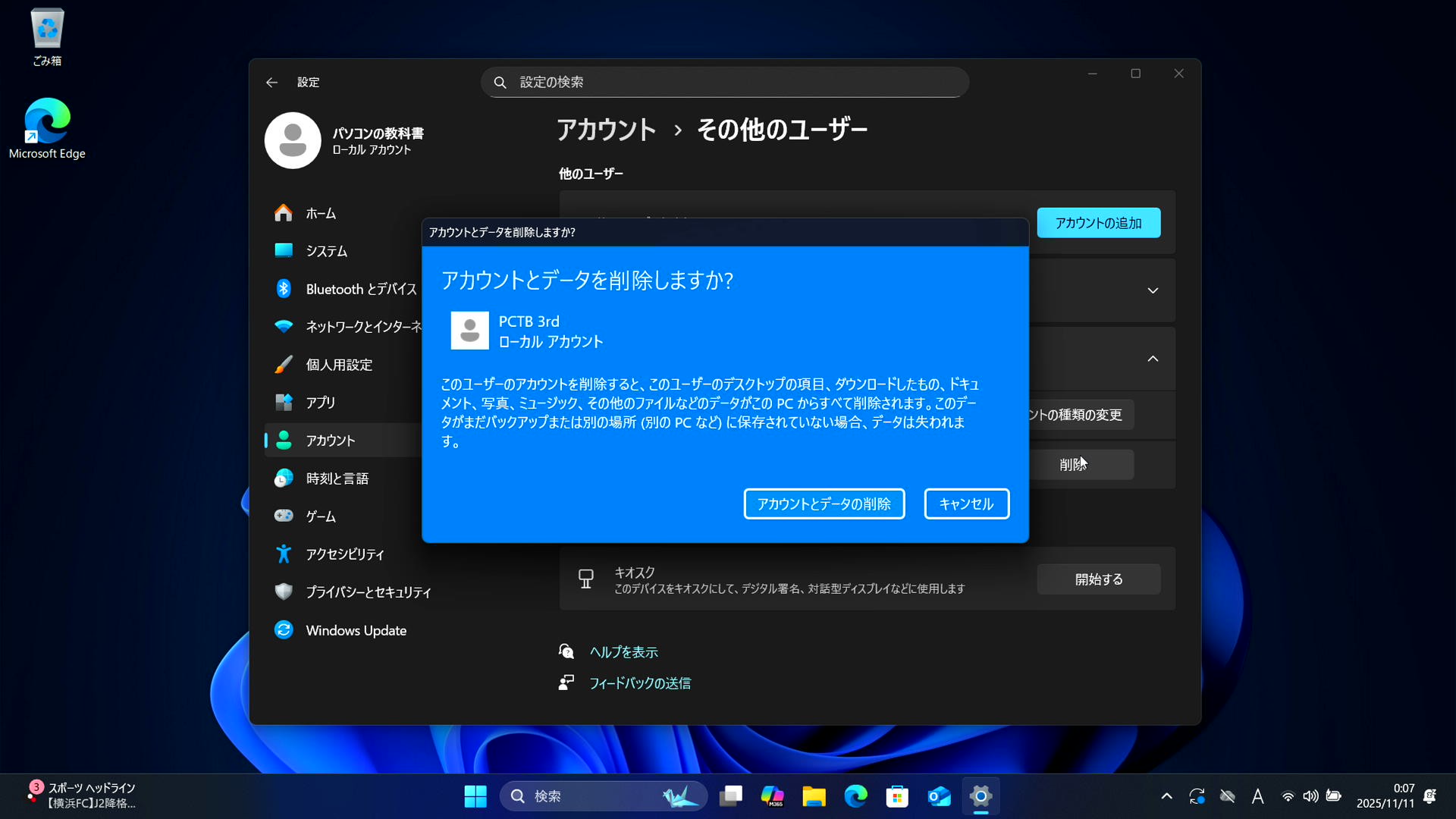Viewport: 1456px width, 819px height.
Task: Open ヘルプを表示 link
Action: tap(623, 652)
